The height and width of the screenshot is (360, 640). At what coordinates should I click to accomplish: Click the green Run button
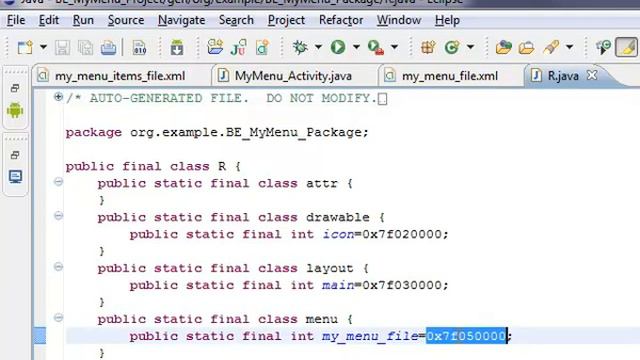(x=338, y=47)
